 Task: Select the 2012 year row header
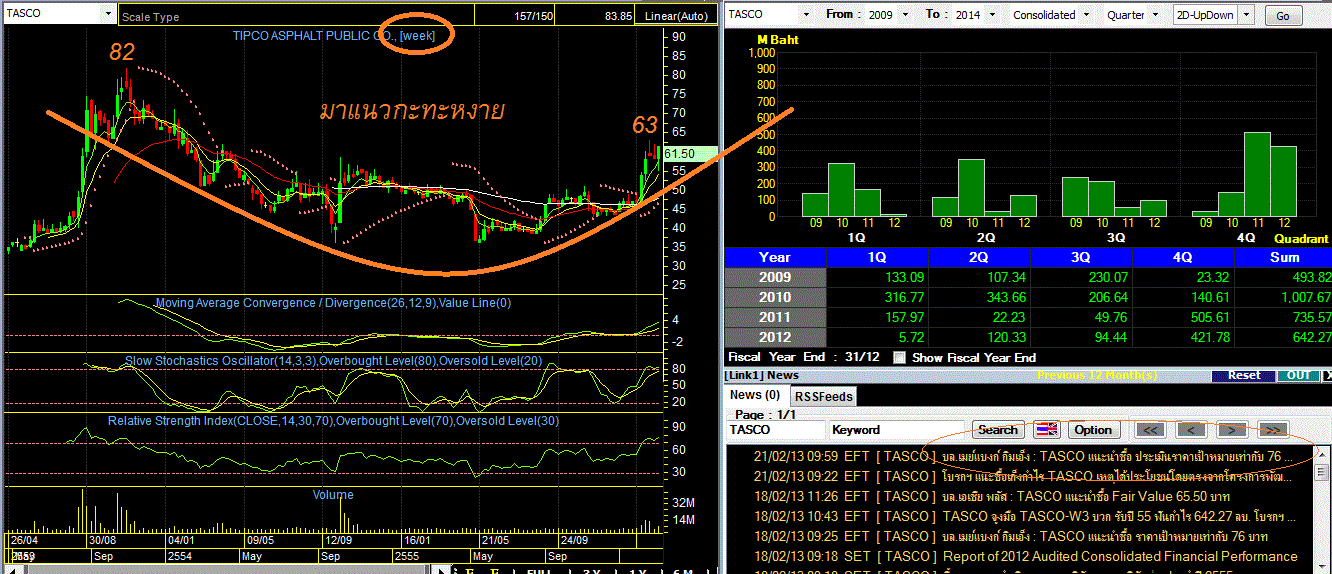(775, 337)
